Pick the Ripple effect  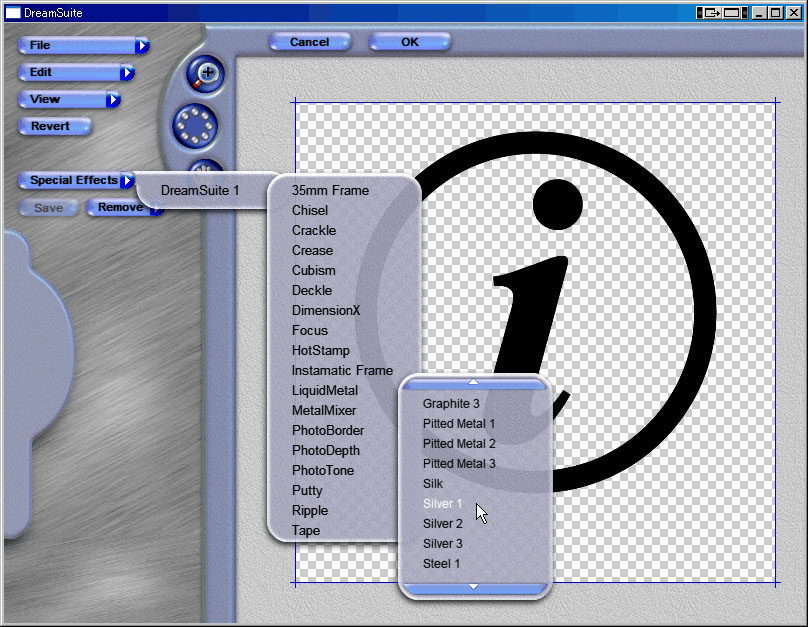[310, 511]
